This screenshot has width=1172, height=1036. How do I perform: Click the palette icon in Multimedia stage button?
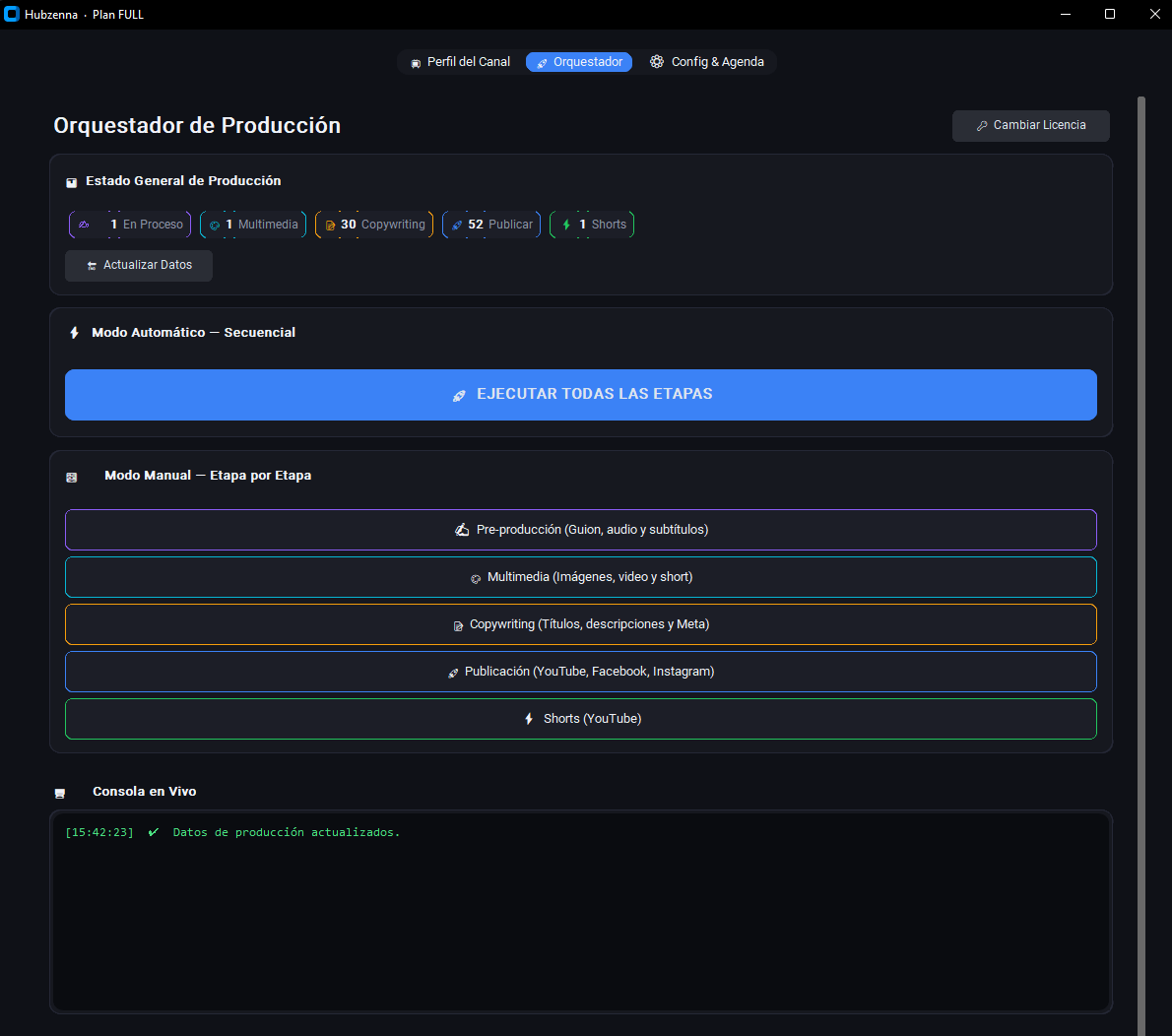pos(476,578)
